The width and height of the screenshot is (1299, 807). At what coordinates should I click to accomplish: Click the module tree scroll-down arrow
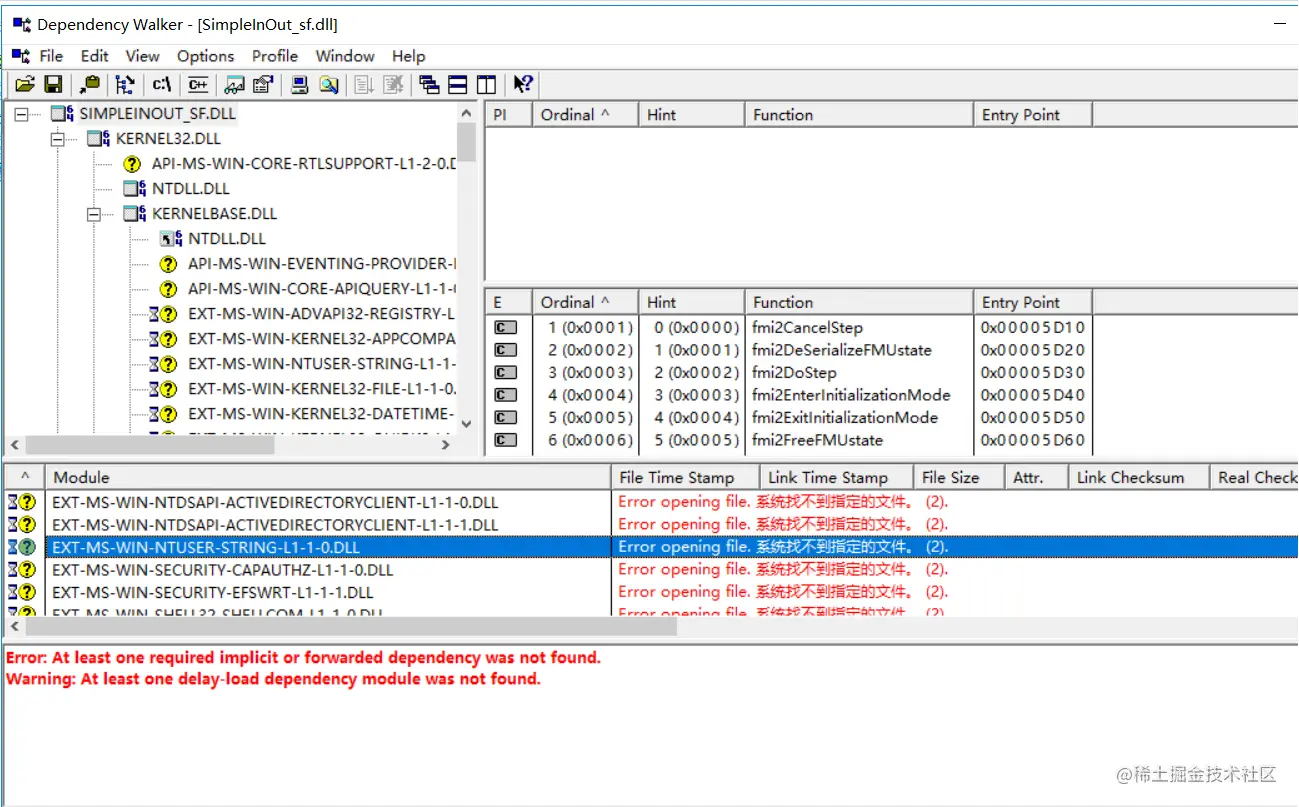coord(466,424)
